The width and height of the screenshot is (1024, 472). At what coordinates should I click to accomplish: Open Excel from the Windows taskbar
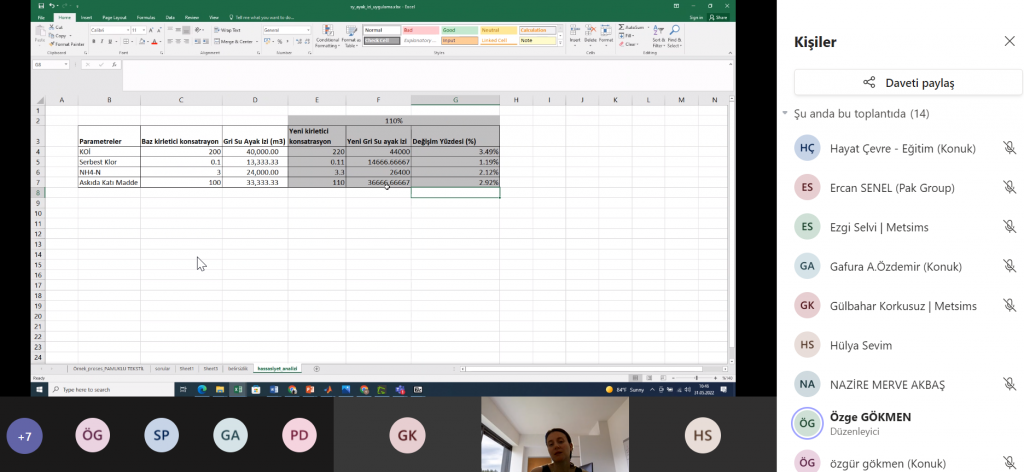(x=238, y=389)
